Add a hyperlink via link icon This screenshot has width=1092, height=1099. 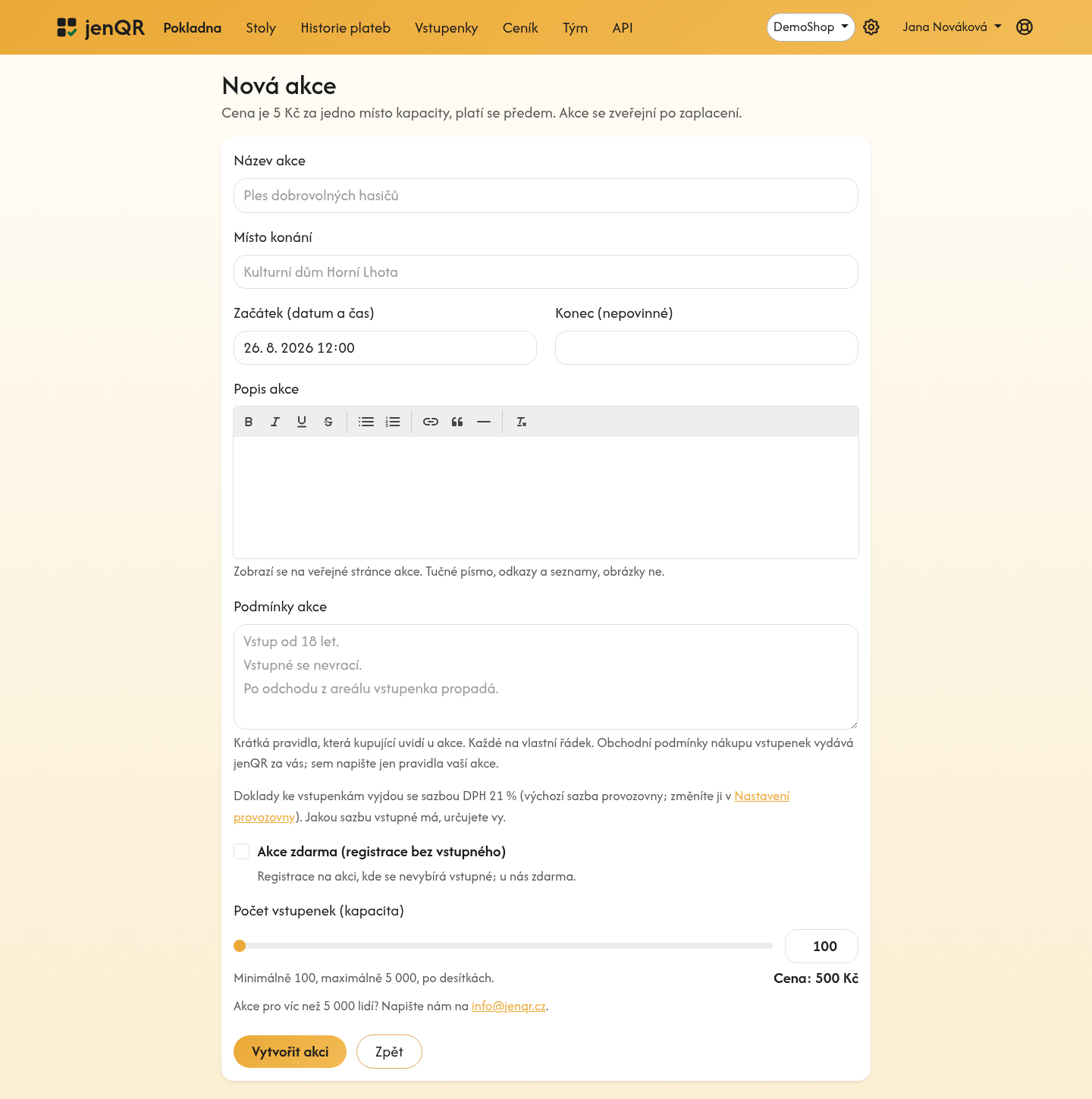click(431, 422)
